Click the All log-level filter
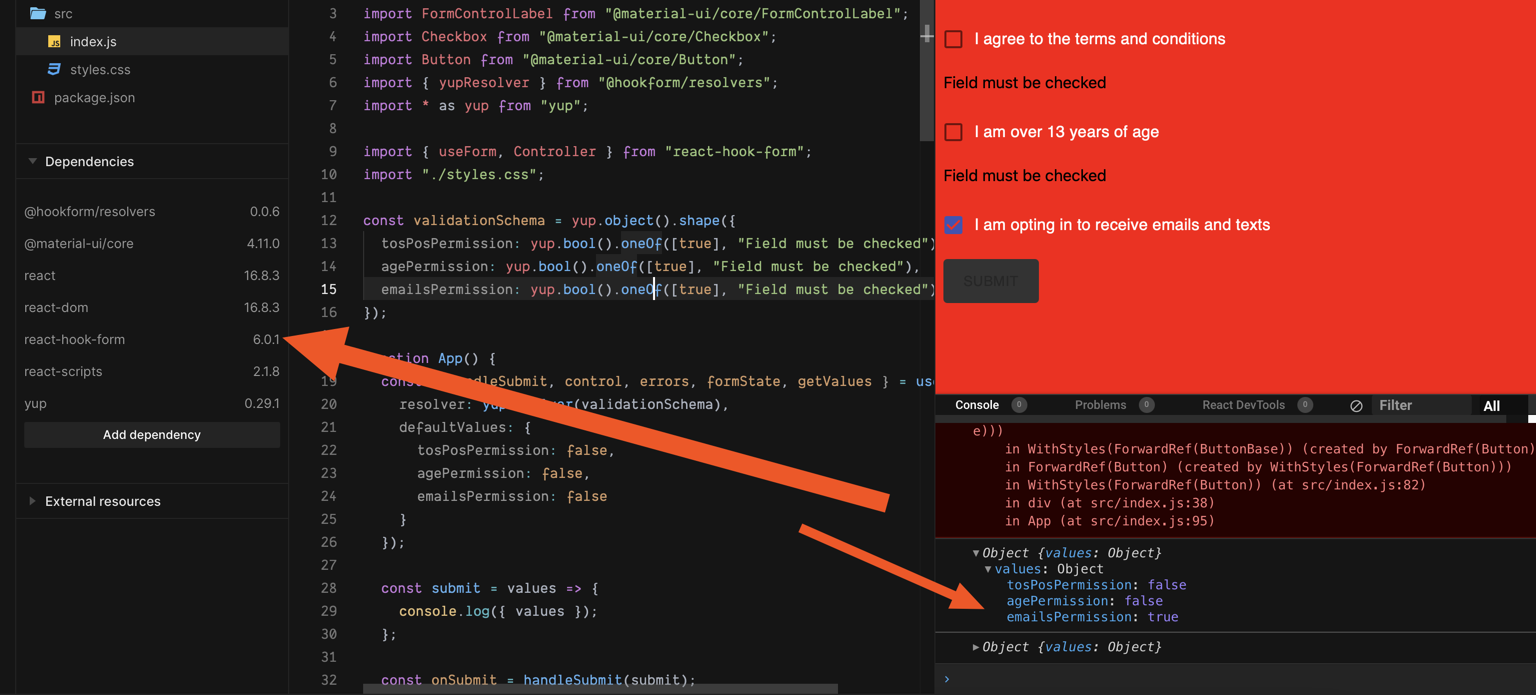Screen dimensions: 1536x695 (x=1491, y=405)
